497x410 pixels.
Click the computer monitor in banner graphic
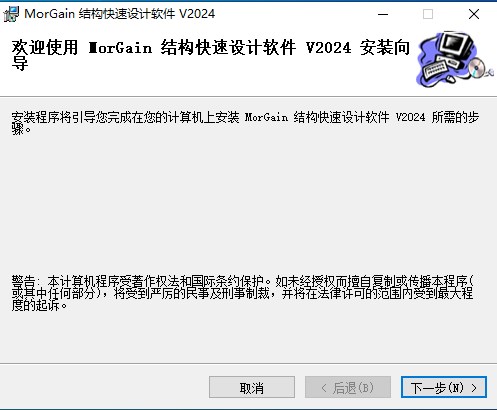point(456,46)
